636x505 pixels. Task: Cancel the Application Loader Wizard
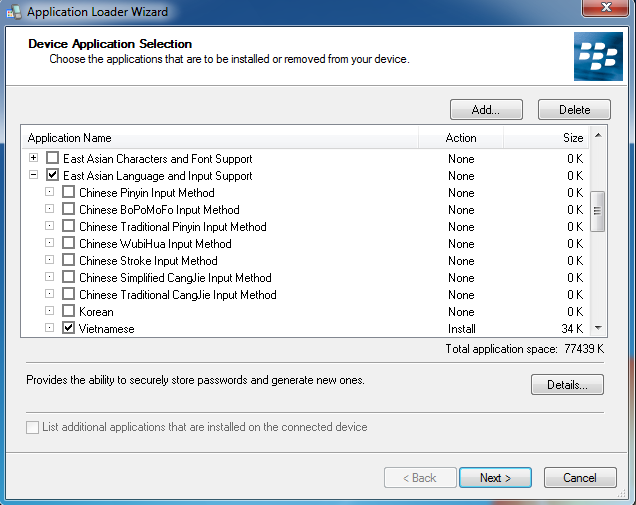click(580, 478)
